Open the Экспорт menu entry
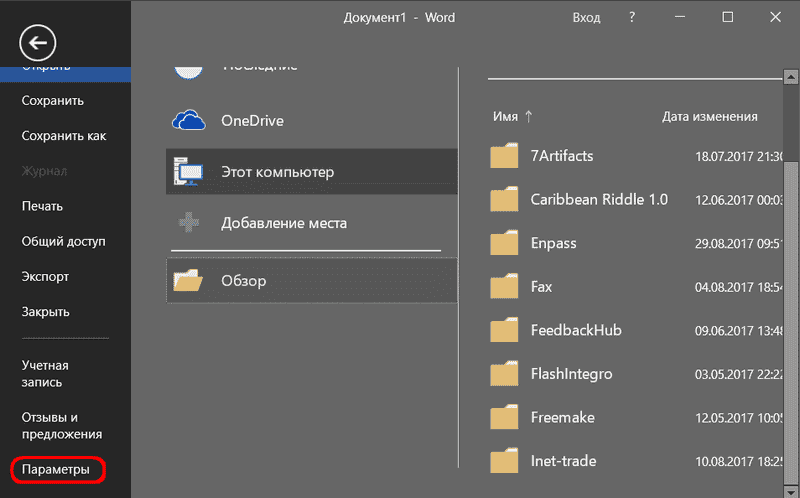This screenshot has height=498, width=800. click(45, 276)
